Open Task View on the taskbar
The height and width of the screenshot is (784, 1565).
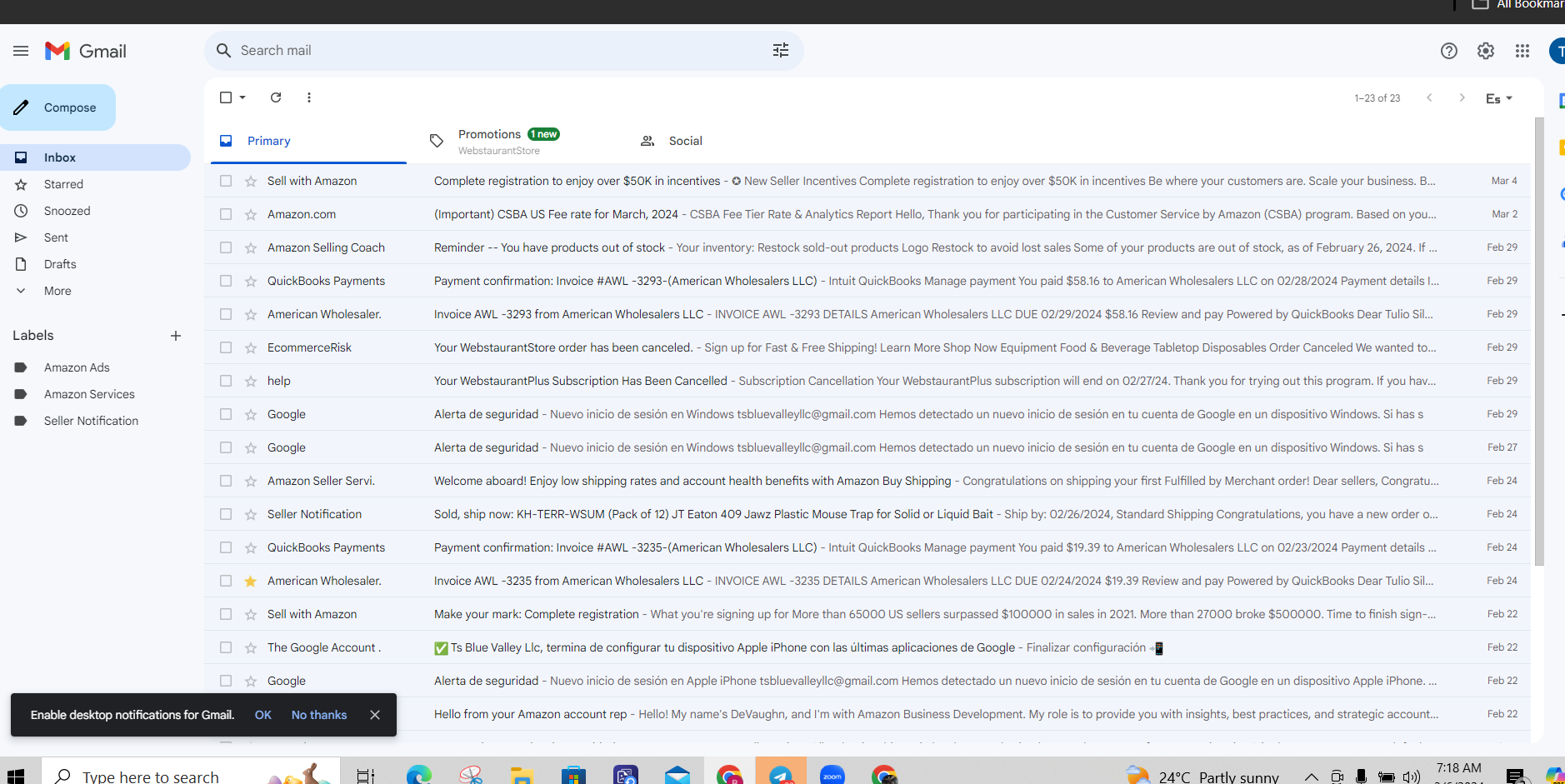[x=366, y=776]
